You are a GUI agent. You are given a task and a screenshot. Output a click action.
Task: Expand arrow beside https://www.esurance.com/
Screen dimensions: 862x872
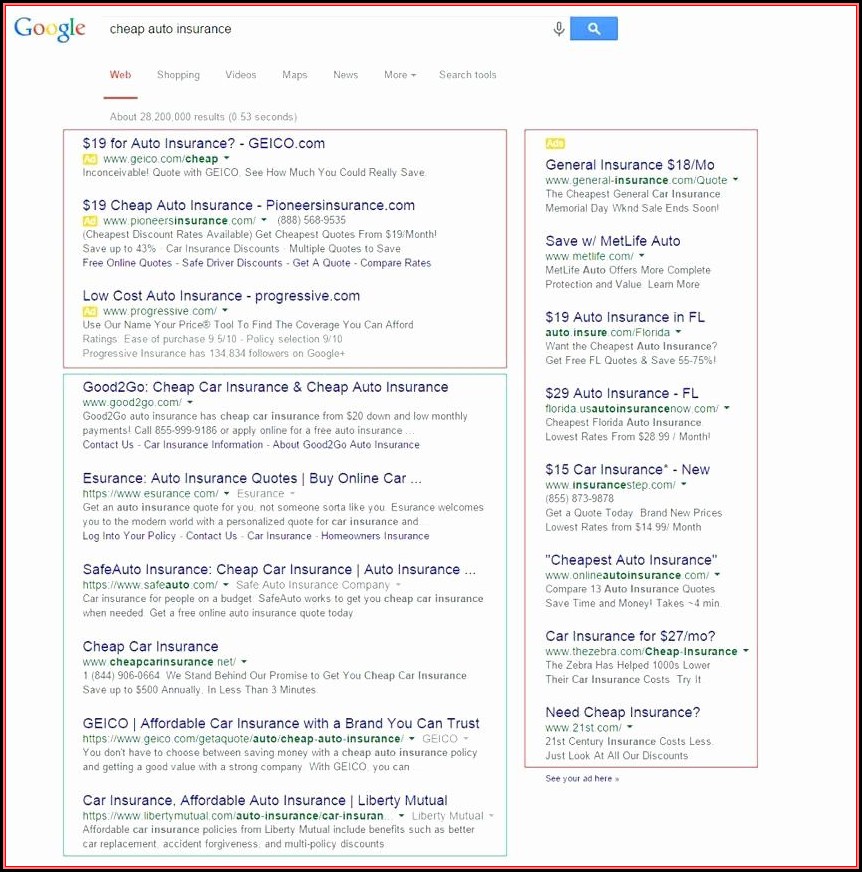point(226,493)
